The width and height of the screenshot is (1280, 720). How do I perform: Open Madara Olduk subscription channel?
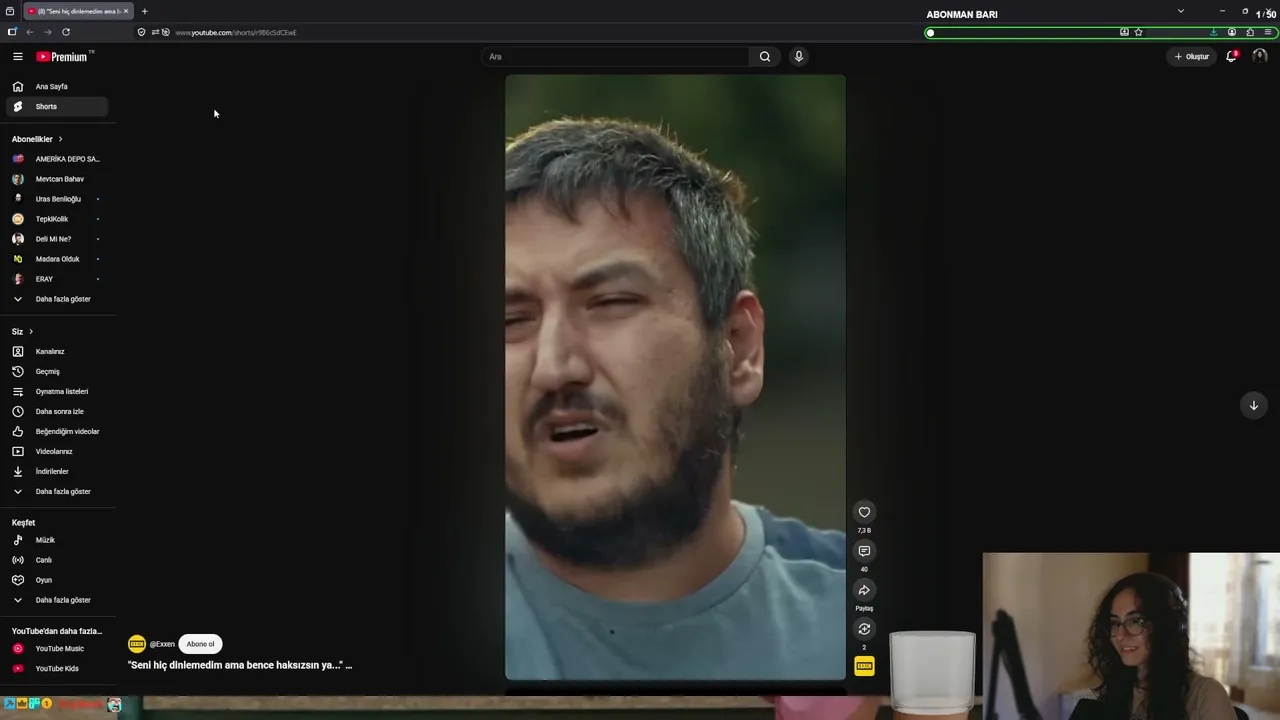pos(56,259)
